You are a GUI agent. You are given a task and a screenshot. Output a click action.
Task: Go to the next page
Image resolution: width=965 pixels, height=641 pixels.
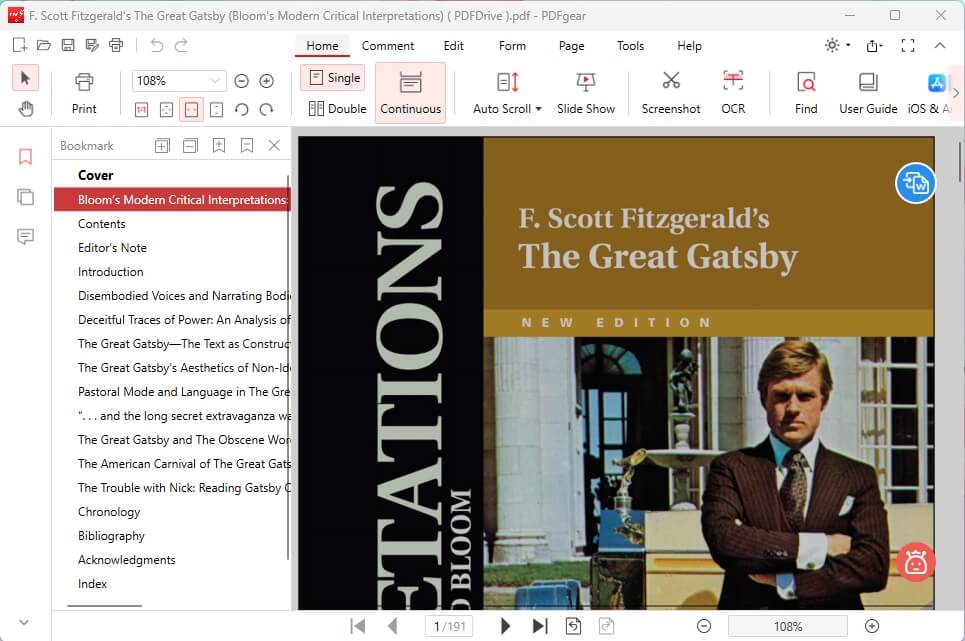(x=505, y=626)
